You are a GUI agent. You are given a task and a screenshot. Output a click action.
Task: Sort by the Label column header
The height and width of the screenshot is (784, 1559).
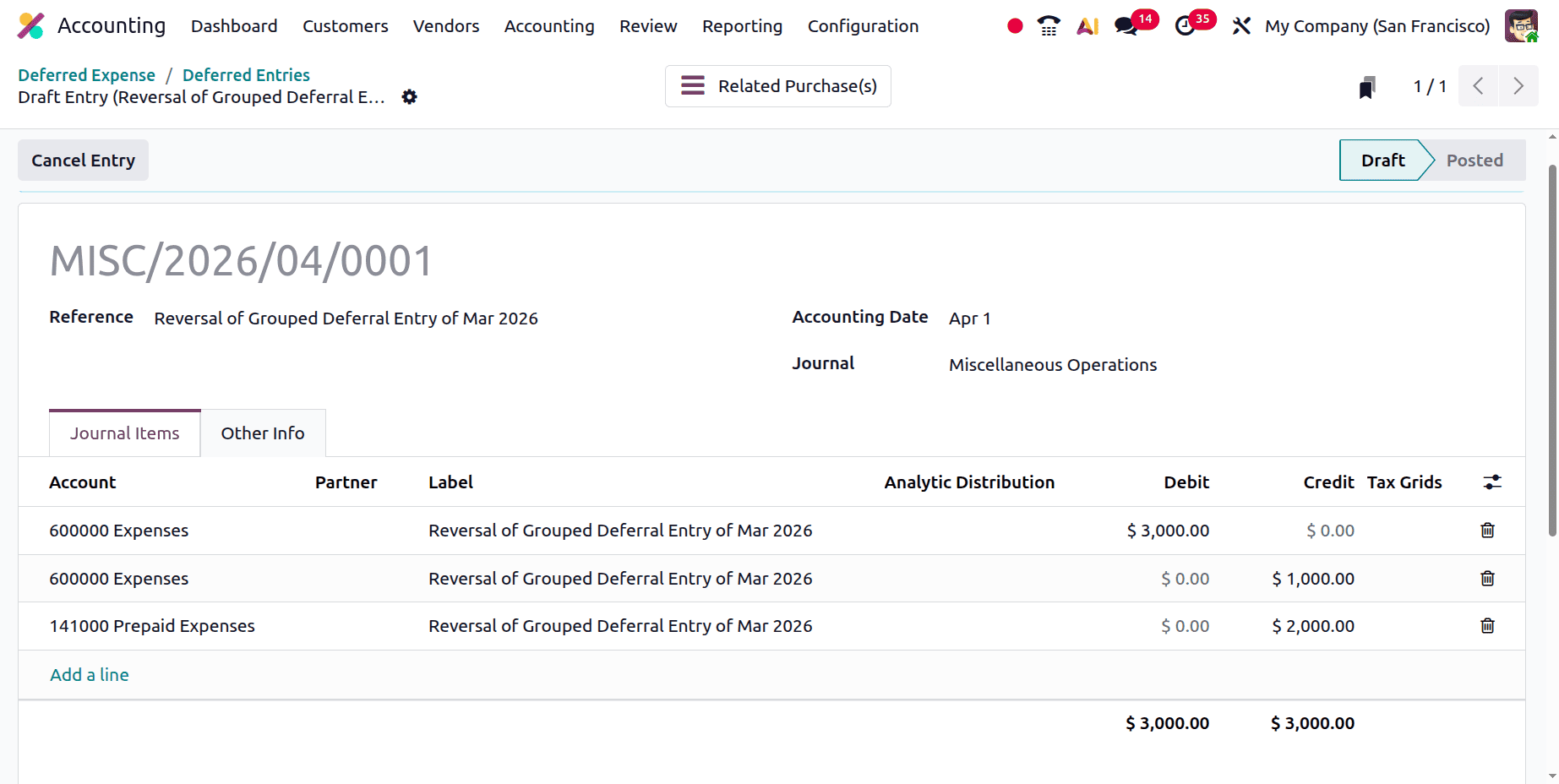[450, 482]
